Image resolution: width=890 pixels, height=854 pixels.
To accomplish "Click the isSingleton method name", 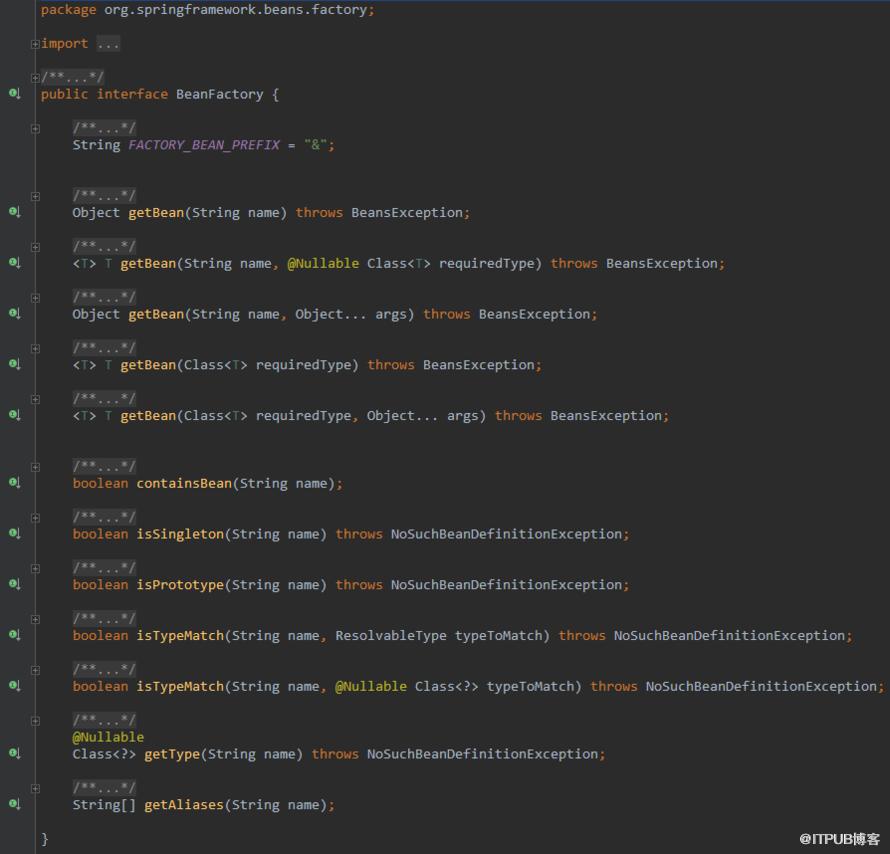I will point(180,534).
